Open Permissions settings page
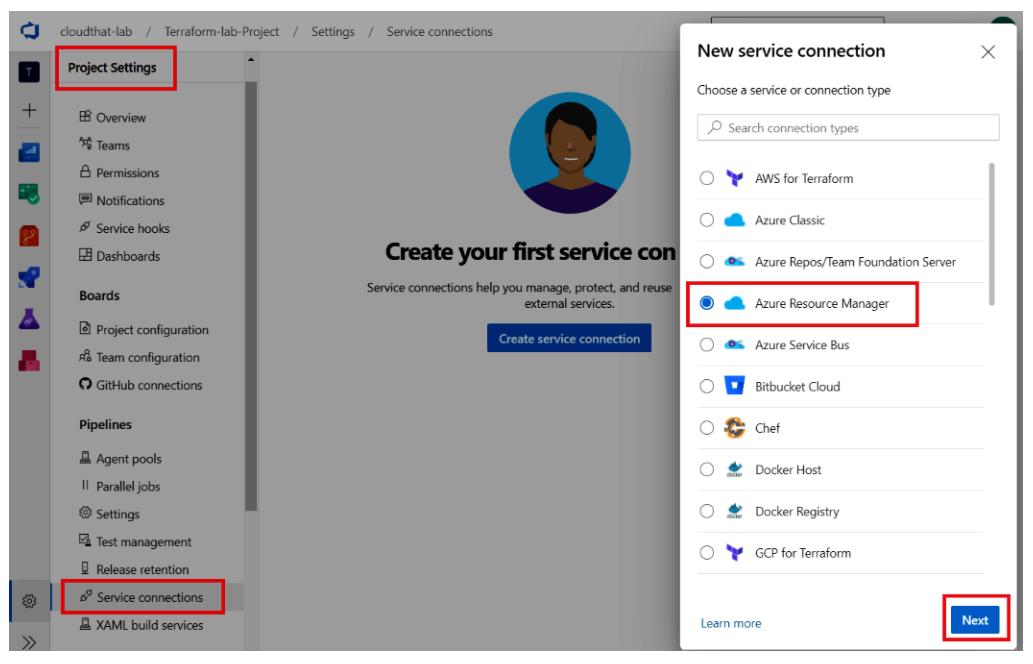Viewport: 1033px width, 664px height. pyautogui.click(x=128, y=173)
